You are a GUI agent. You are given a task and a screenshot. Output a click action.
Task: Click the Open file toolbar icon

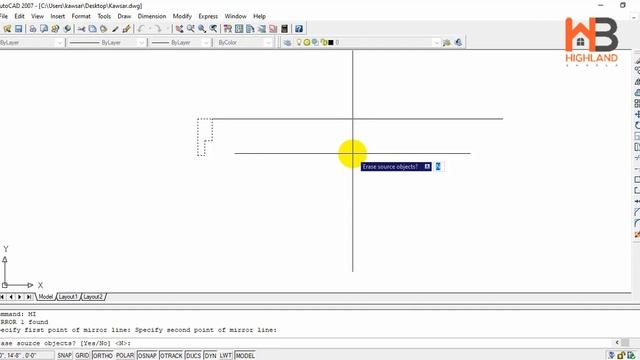point(7,29)
